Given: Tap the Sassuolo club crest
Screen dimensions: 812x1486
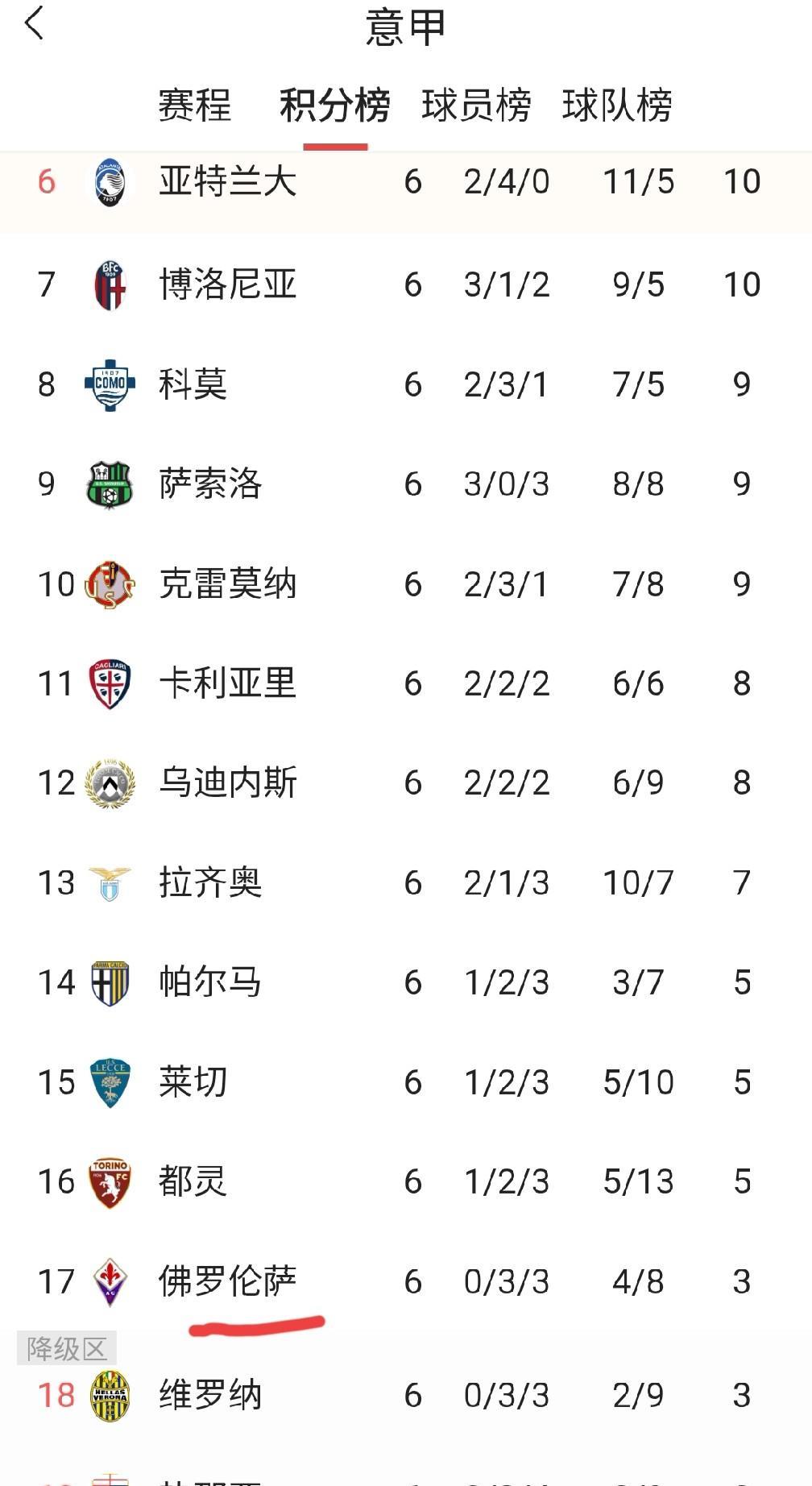Looking at the screenshot, I should point(110,484).
